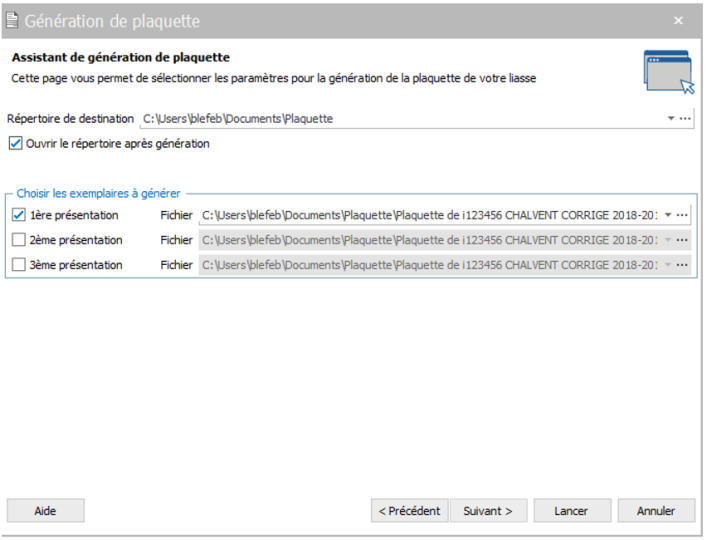Close the Génération de plaquette dialog
This screenshot has width=707, height=540.
coord(678,20)
